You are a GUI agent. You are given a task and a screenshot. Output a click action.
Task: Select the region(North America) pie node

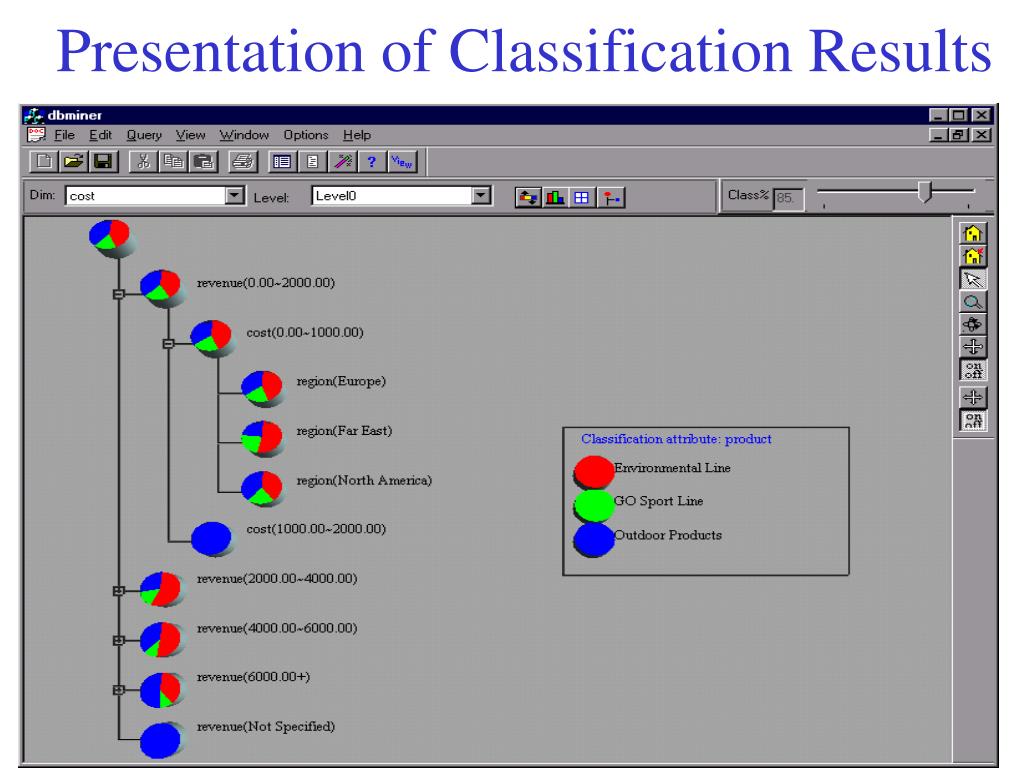262,487
